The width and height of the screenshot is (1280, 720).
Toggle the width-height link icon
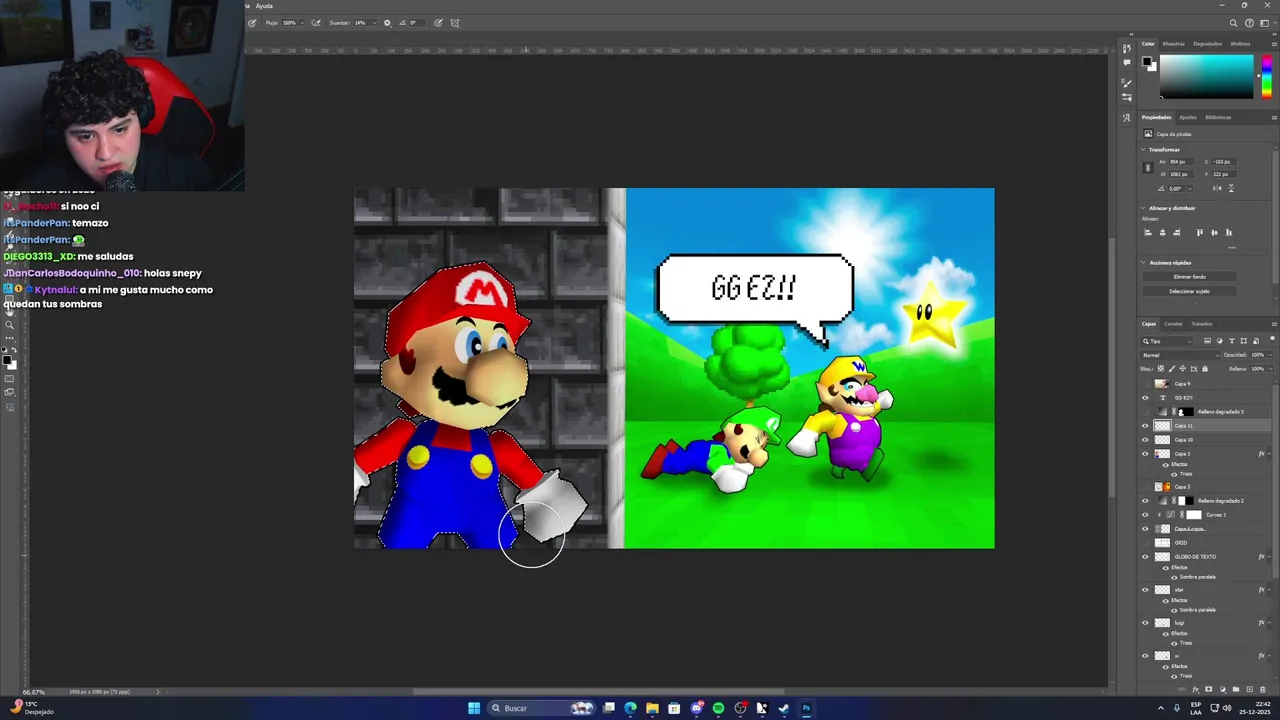(x=1148, y=168)
